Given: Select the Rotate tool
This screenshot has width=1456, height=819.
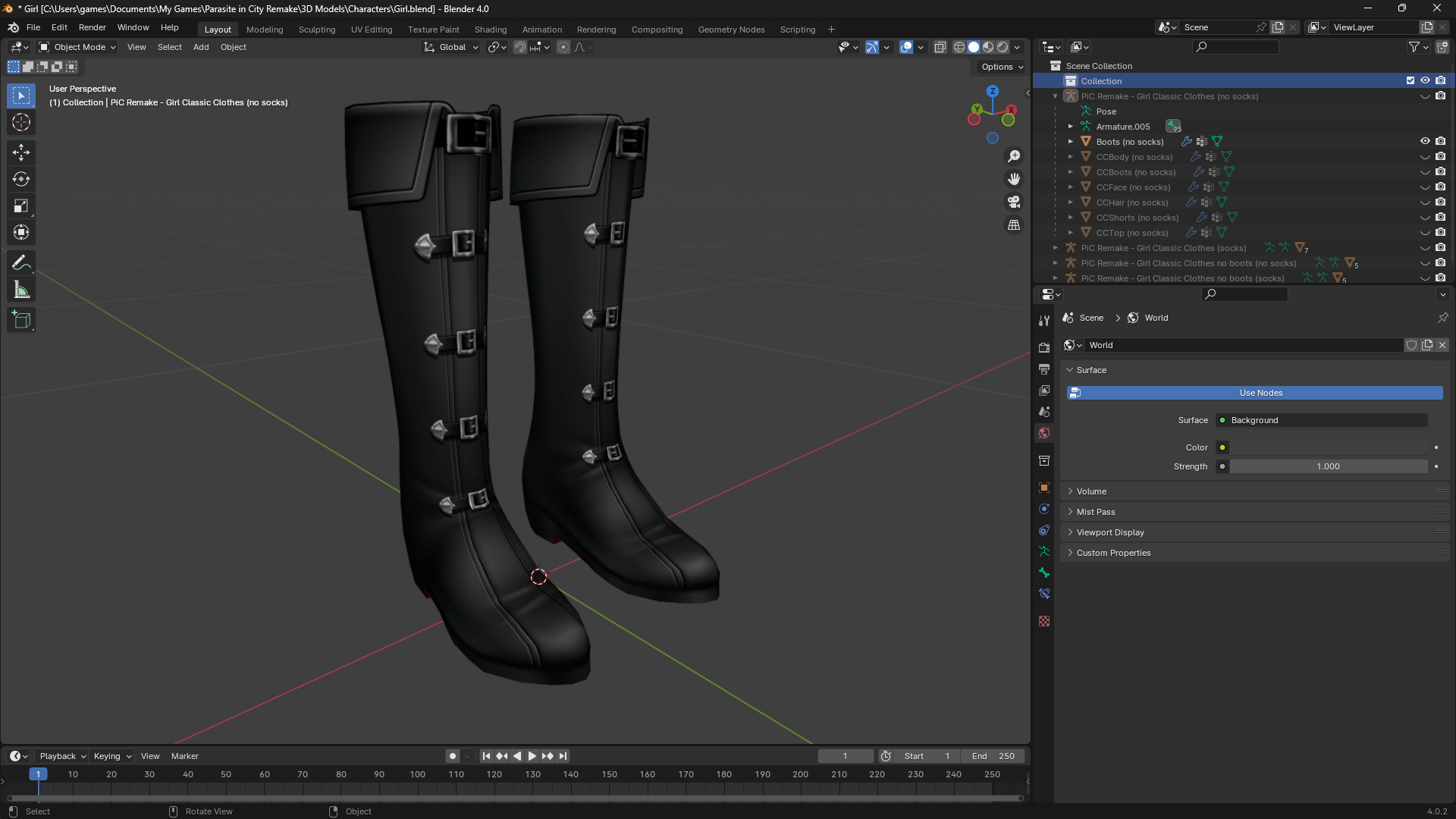Looking at the screenshot, I should coord(21,180).
